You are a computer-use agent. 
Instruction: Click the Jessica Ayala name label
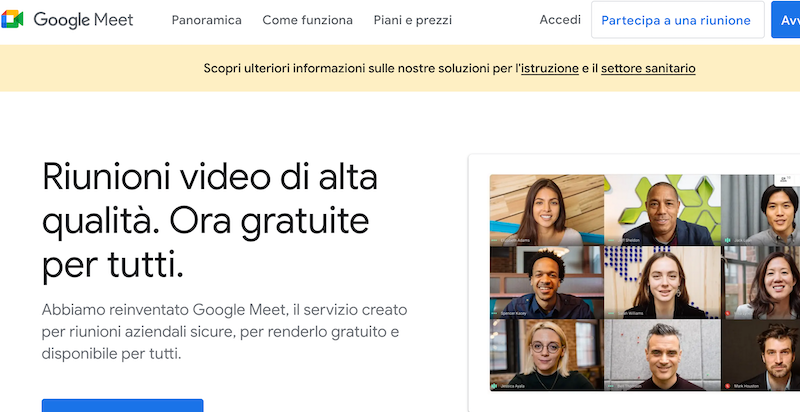[x=511, y=387]
